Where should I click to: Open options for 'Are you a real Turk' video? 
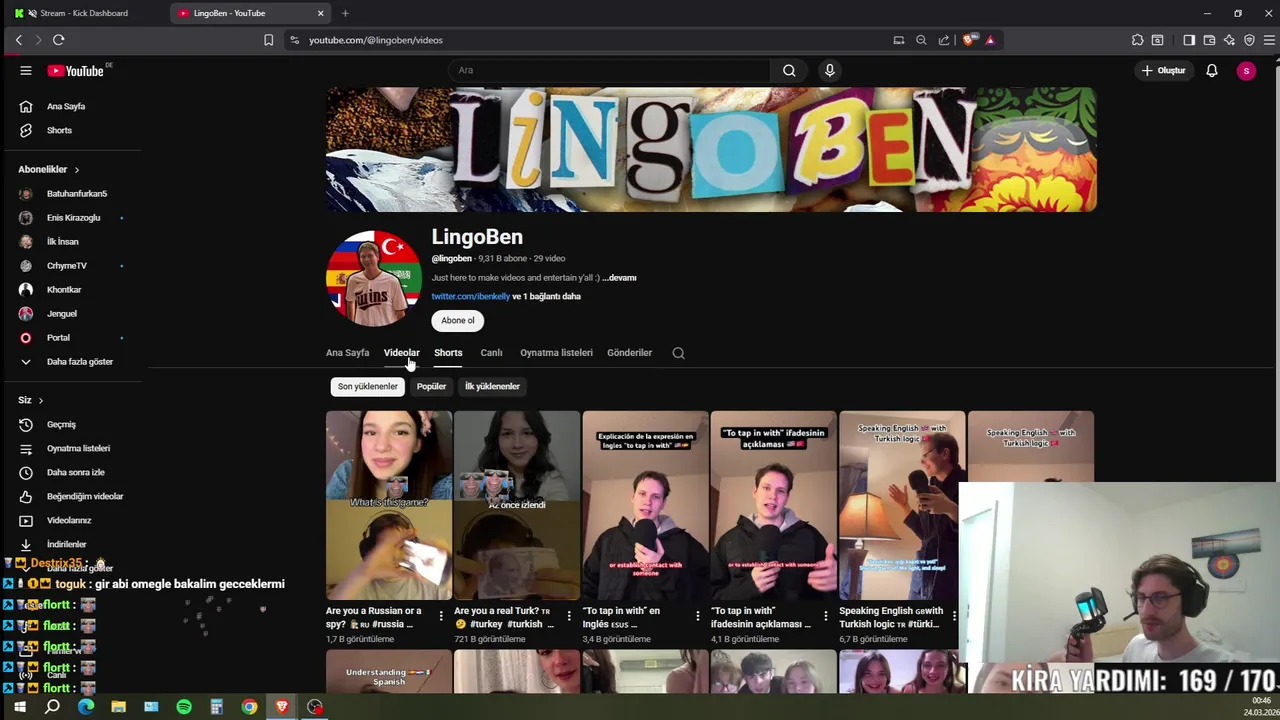click(569, 616)
